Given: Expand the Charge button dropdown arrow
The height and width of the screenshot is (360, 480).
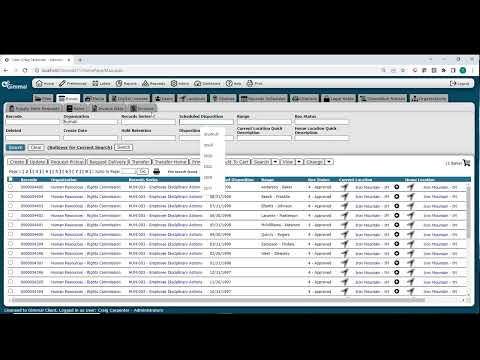Looking at the screenshot, I should coord(329,162).
